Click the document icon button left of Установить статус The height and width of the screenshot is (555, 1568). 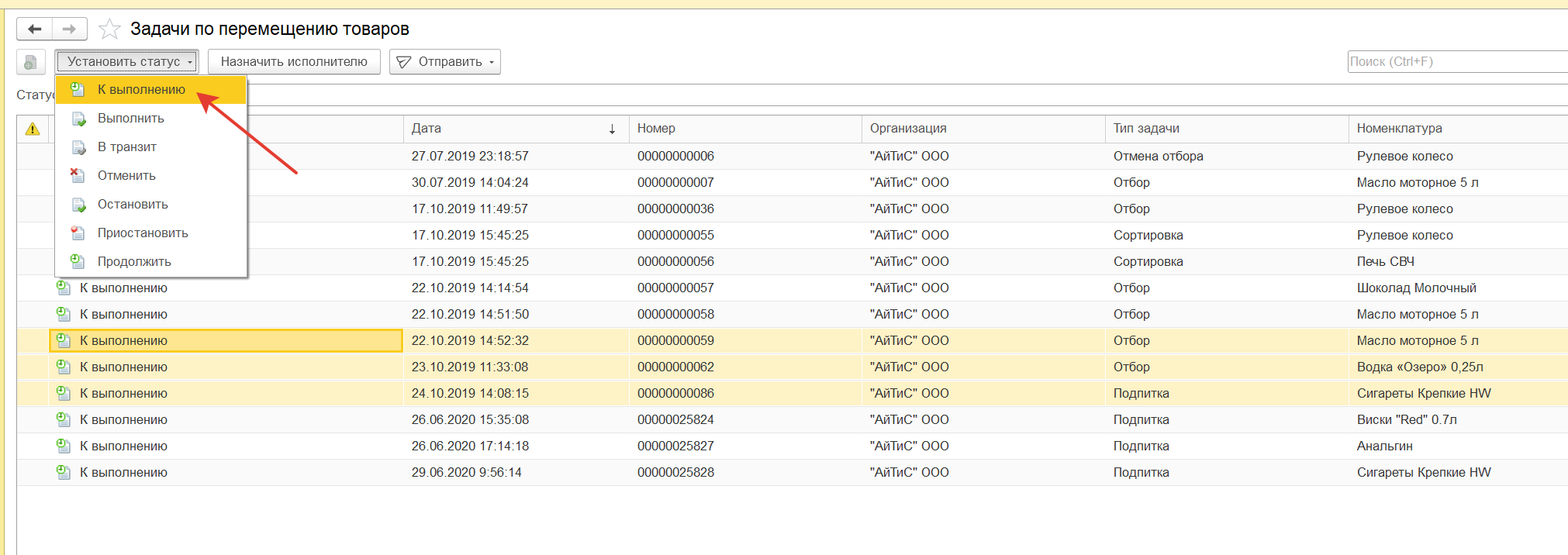tap(30, 62)
